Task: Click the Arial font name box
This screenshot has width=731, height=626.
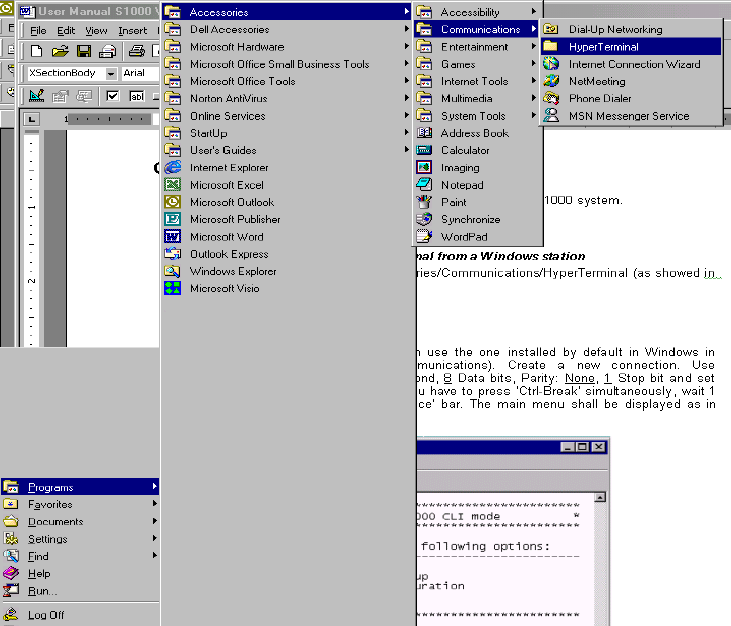Action: (140, 73)
